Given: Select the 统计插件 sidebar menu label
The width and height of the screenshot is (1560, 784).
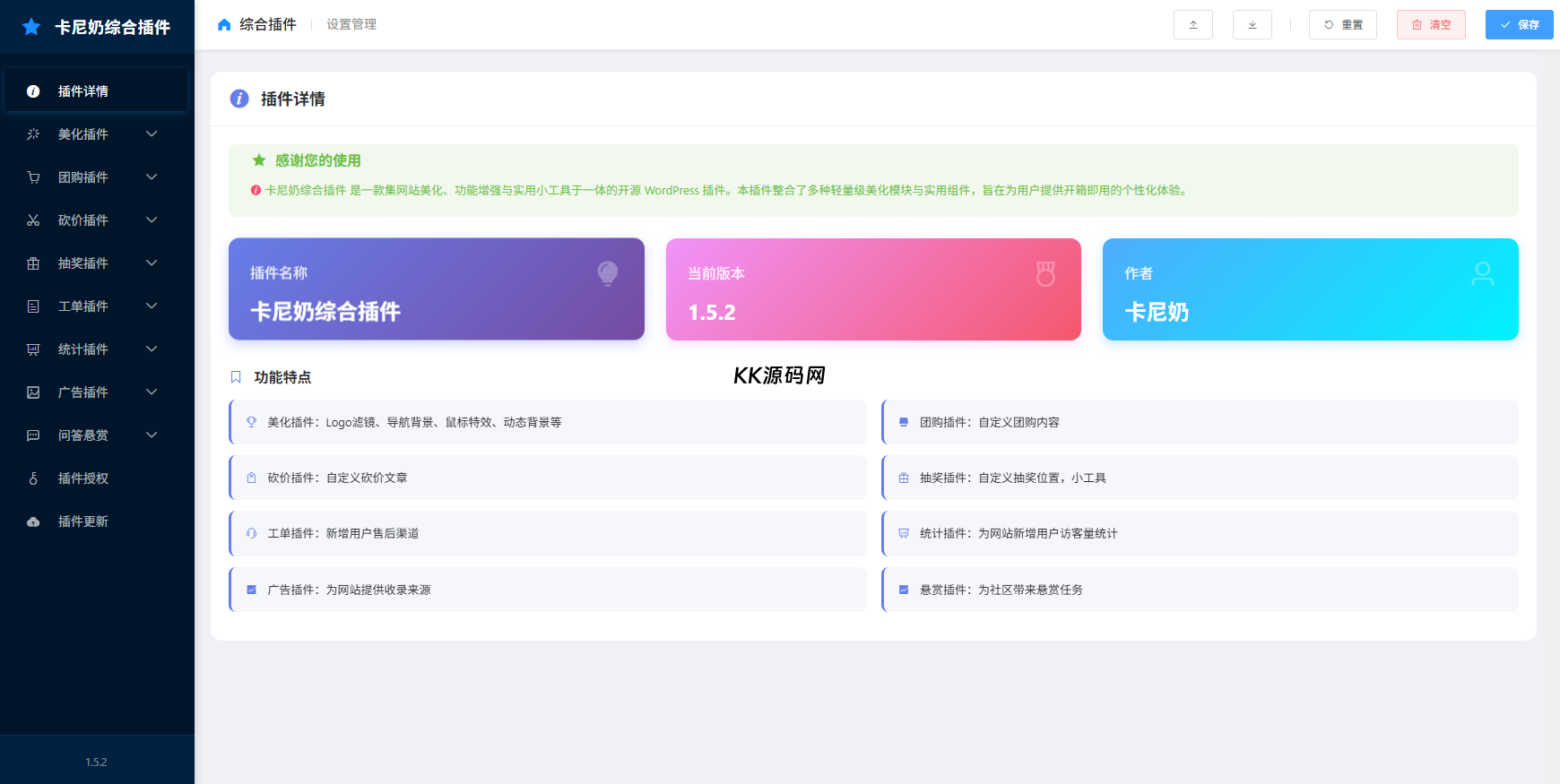Looking at the screenshot, I should point(83,349).
